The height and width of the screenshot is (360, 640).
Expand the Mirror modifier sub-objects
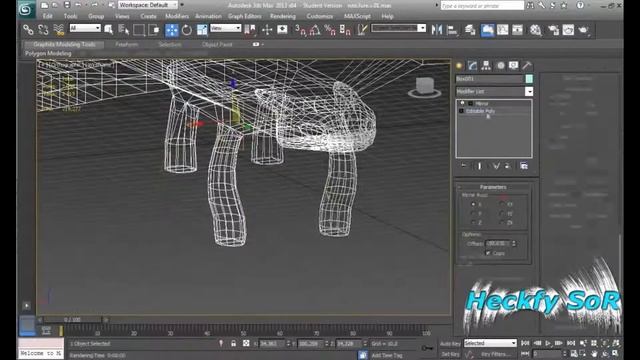coord(470,104)
